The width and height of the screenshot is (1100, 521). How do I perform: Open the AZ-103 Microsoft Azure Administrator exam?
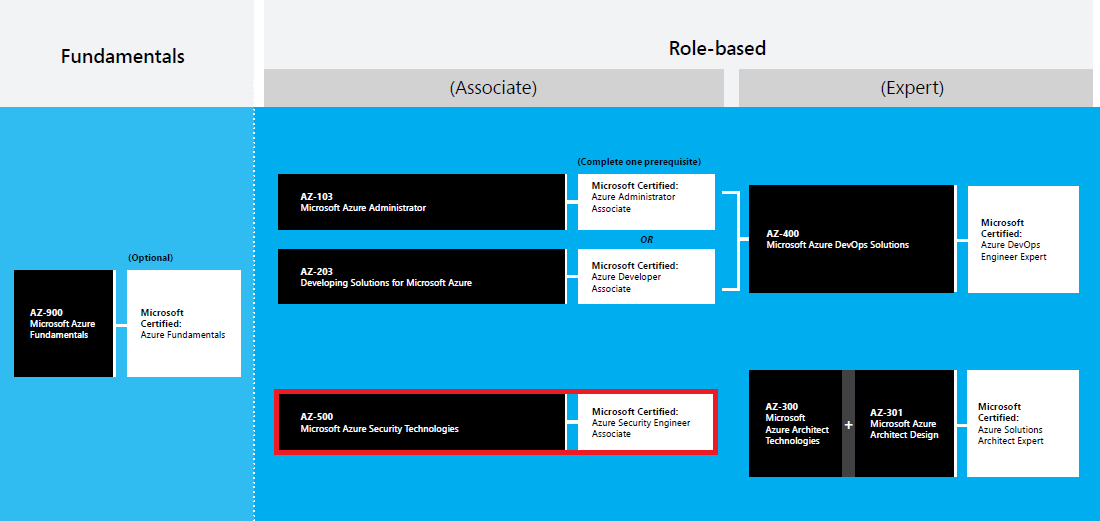[x=421, y=202]
